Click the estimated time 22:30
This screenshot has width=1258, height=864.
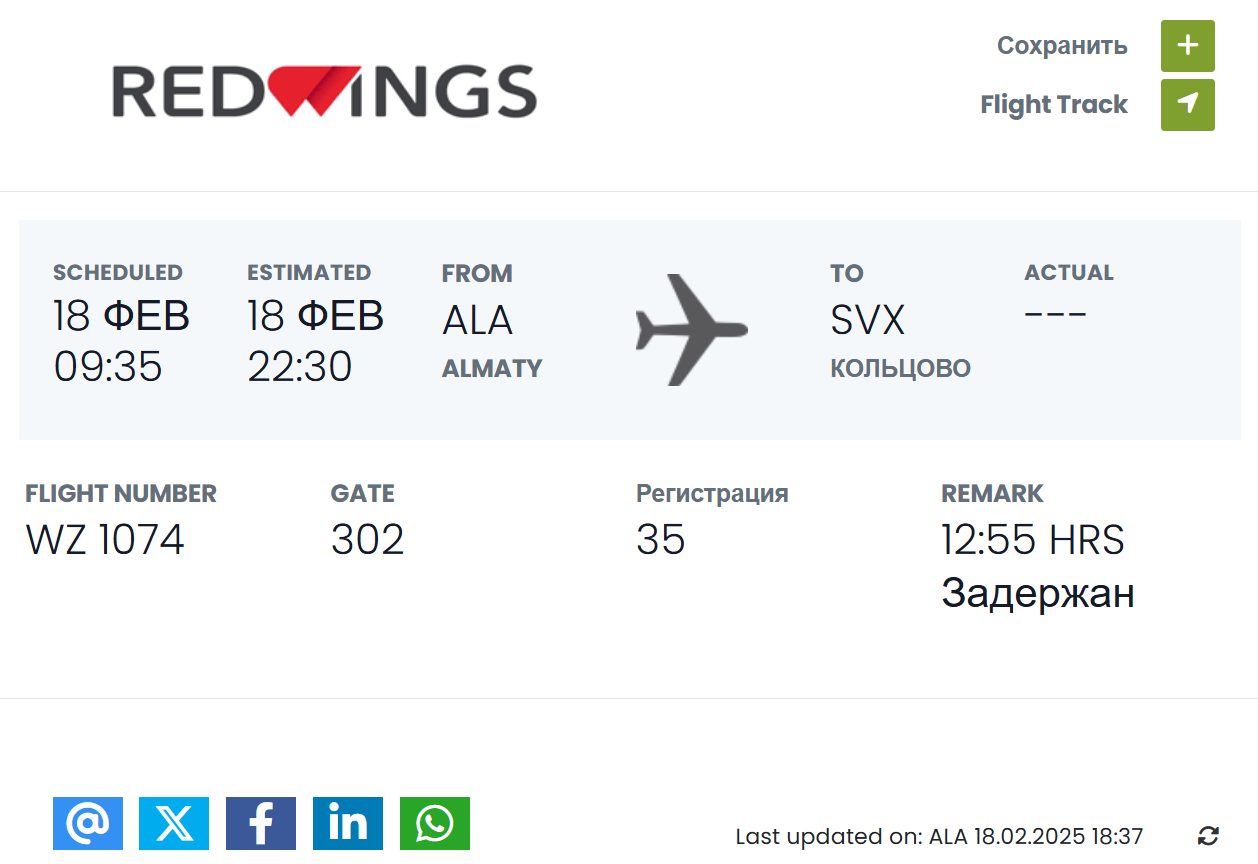coord(300,367)
